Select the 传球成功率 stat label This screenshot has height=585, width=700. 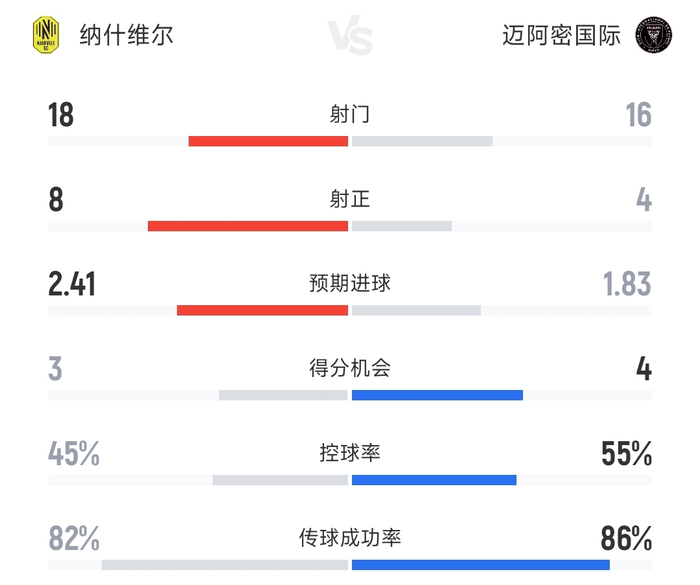point(350,537)
